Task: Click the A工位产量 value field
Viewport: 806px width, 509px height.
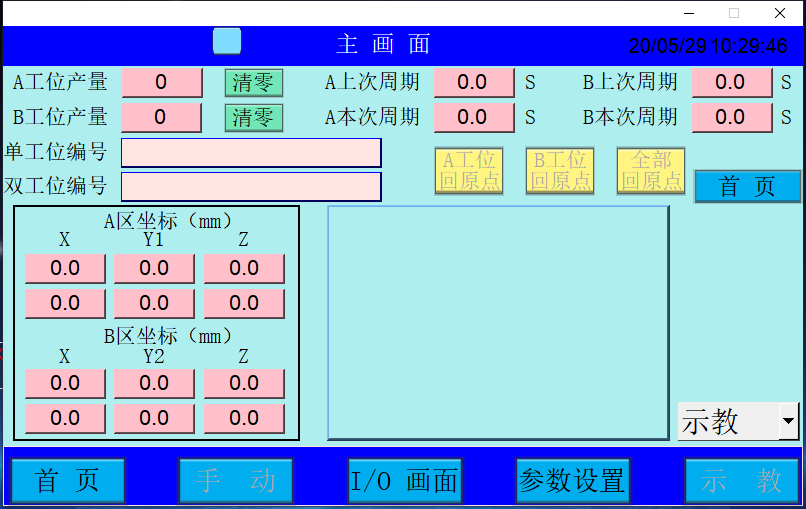Action: pyautogui.click(x=161, y=82)
